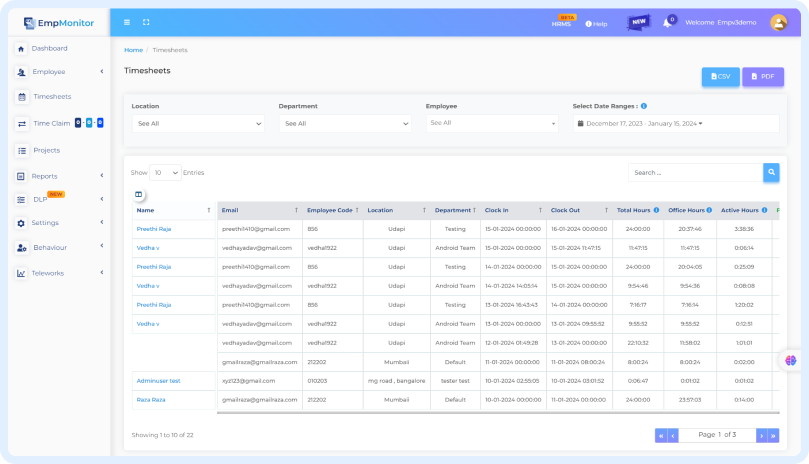Image resolution: width=809 pixels, height=464 pixels.
Task: Open the Adminuser test employee link
Action: (x=158, y=381)
